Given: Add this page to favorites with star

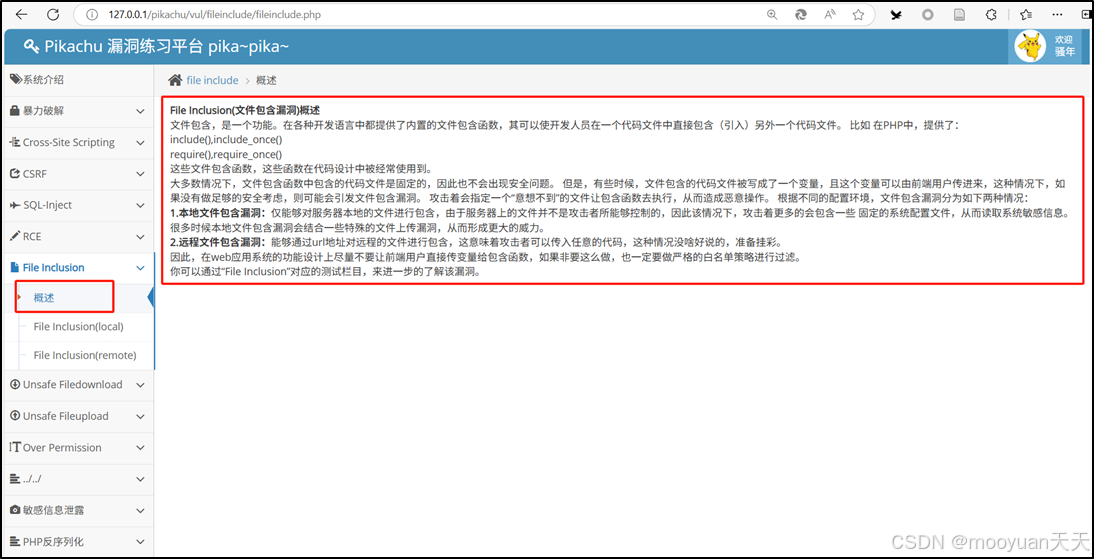Looking at the screenshot, I should [858, 14].
